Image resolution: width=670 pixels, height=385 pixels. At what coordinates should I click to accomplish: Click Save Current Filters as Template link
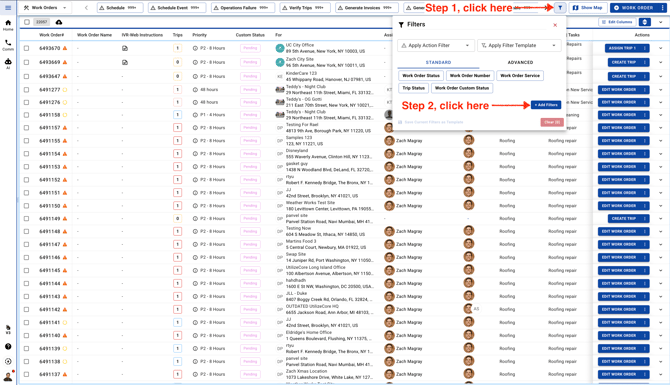coord(431,122)
